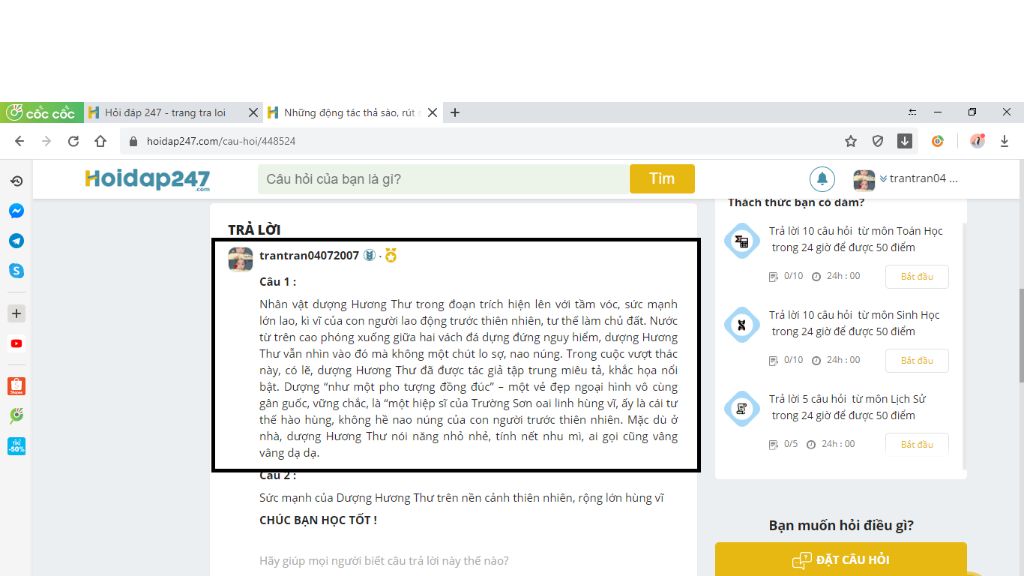Screen dimensions: 1024x576
Task: Click the Tìm search button
Action: [662, 179]
